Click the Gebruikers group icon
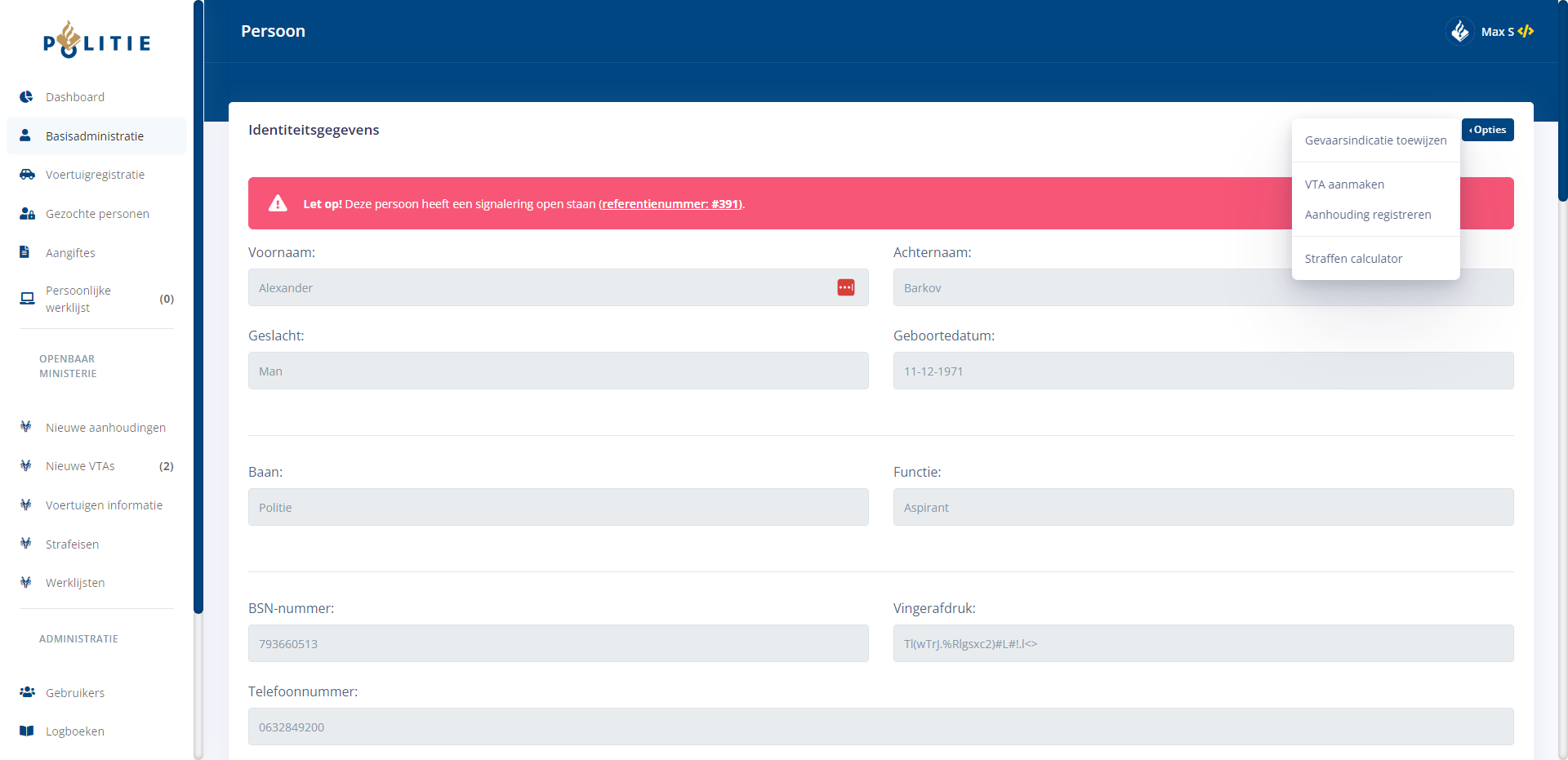Image resolution: width=1568 pixels, height=760 pixels. (27, 692)
